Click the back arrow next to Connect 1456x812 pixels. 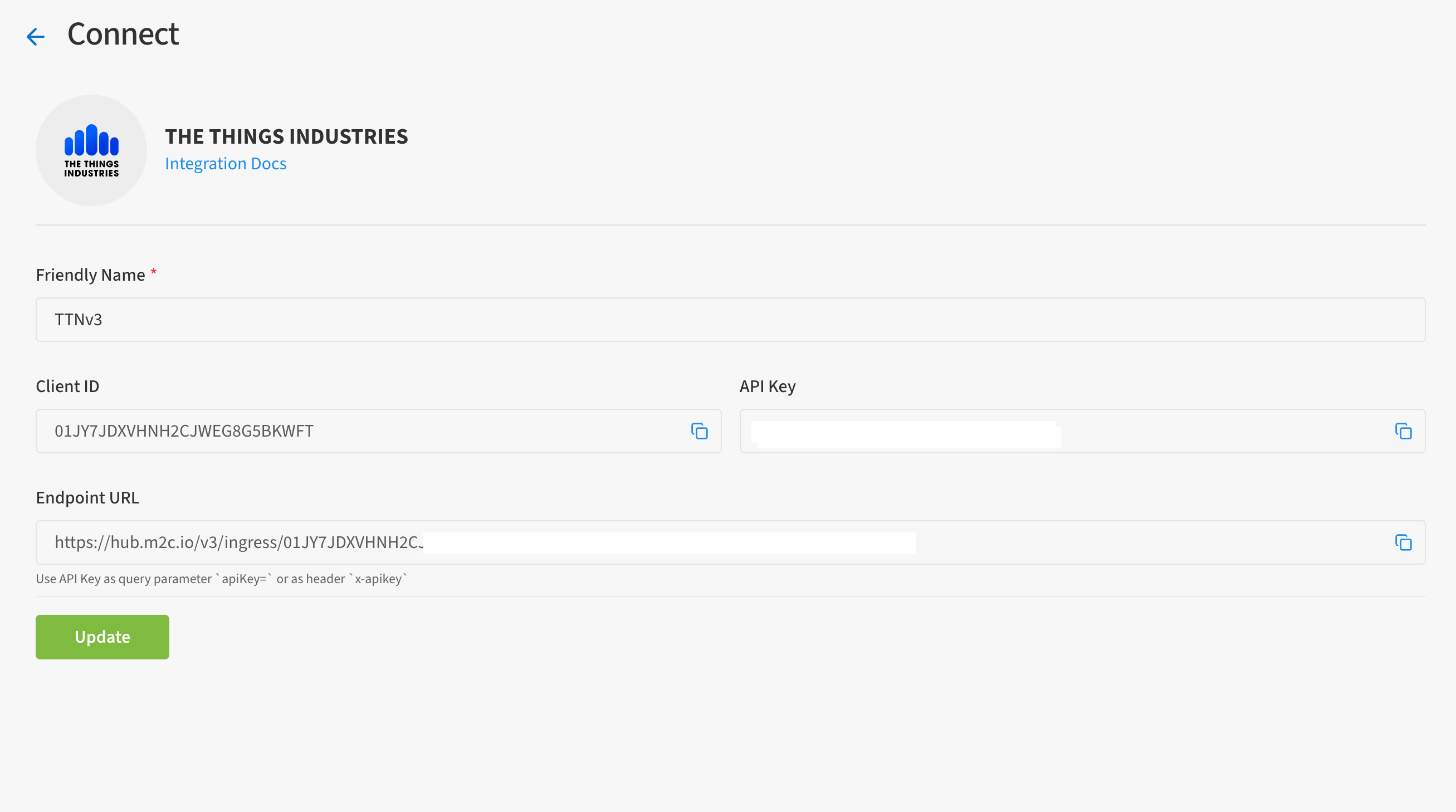pyautogui.click(x=35, y=37)
